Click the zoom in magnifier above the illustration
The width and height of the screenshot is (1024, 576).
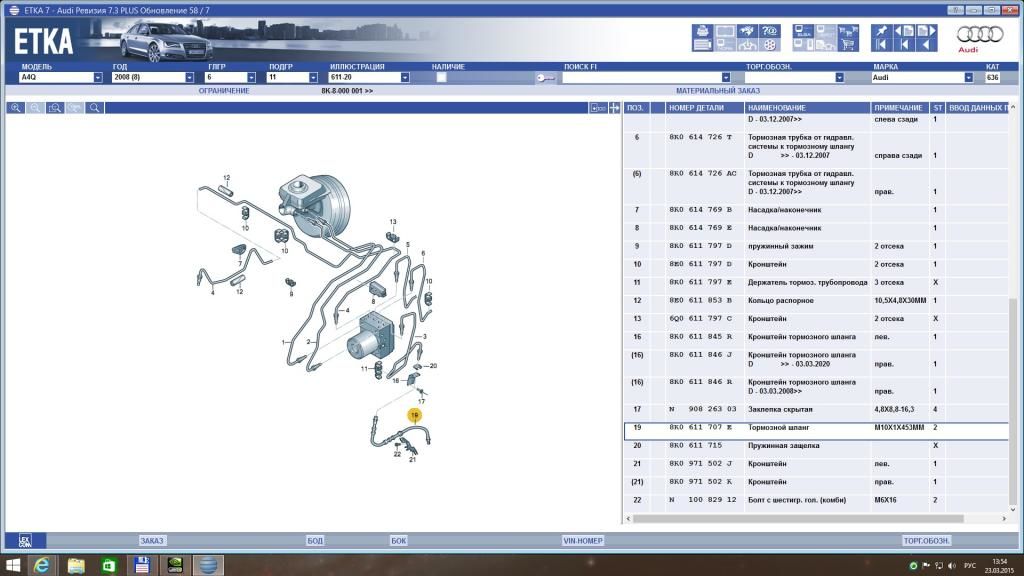tap(16, 107)
